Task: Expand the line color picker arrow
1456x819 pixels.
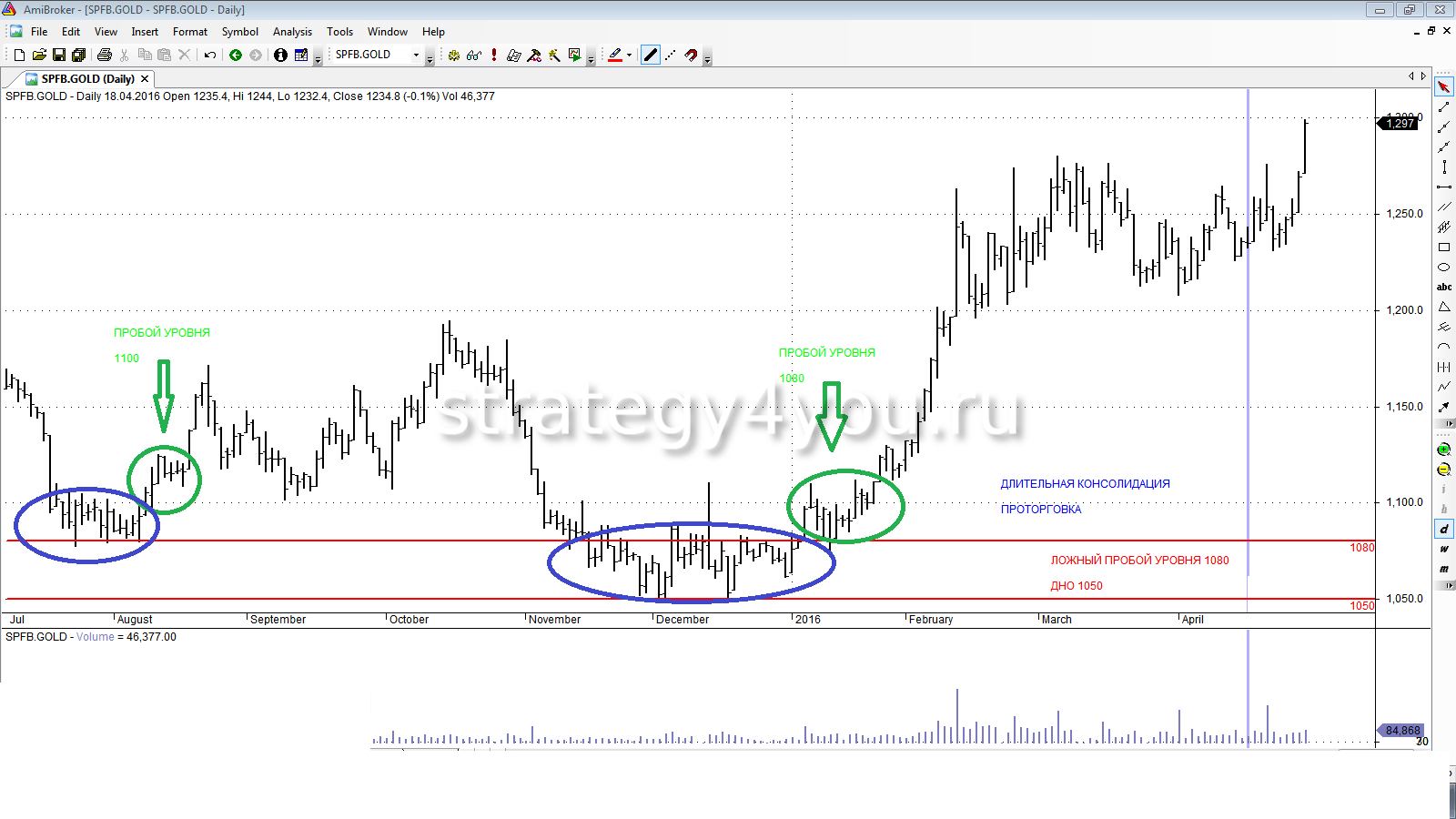Action: pos(629,56)
